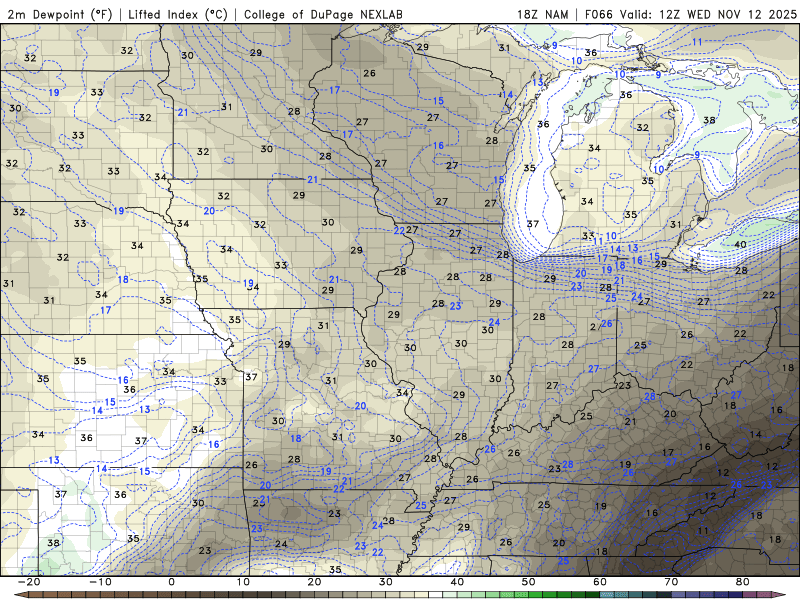Click the "Lifted Index (°C)" header label
Screen dimensions: 800x600
coord(178,14)
